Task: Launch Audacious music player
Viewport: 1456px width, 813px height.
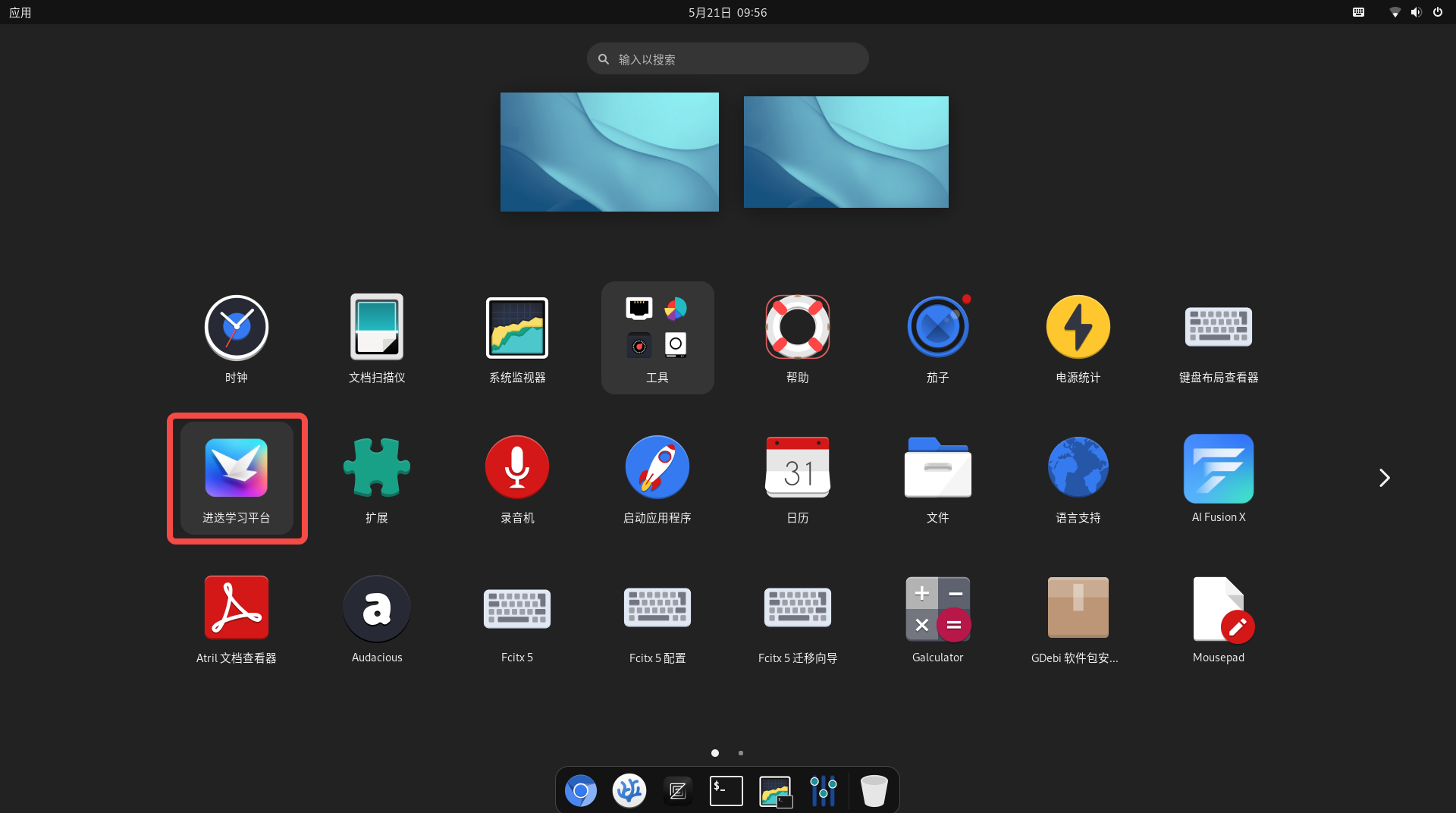Action: pyautogui.click(x=377, y=619)
